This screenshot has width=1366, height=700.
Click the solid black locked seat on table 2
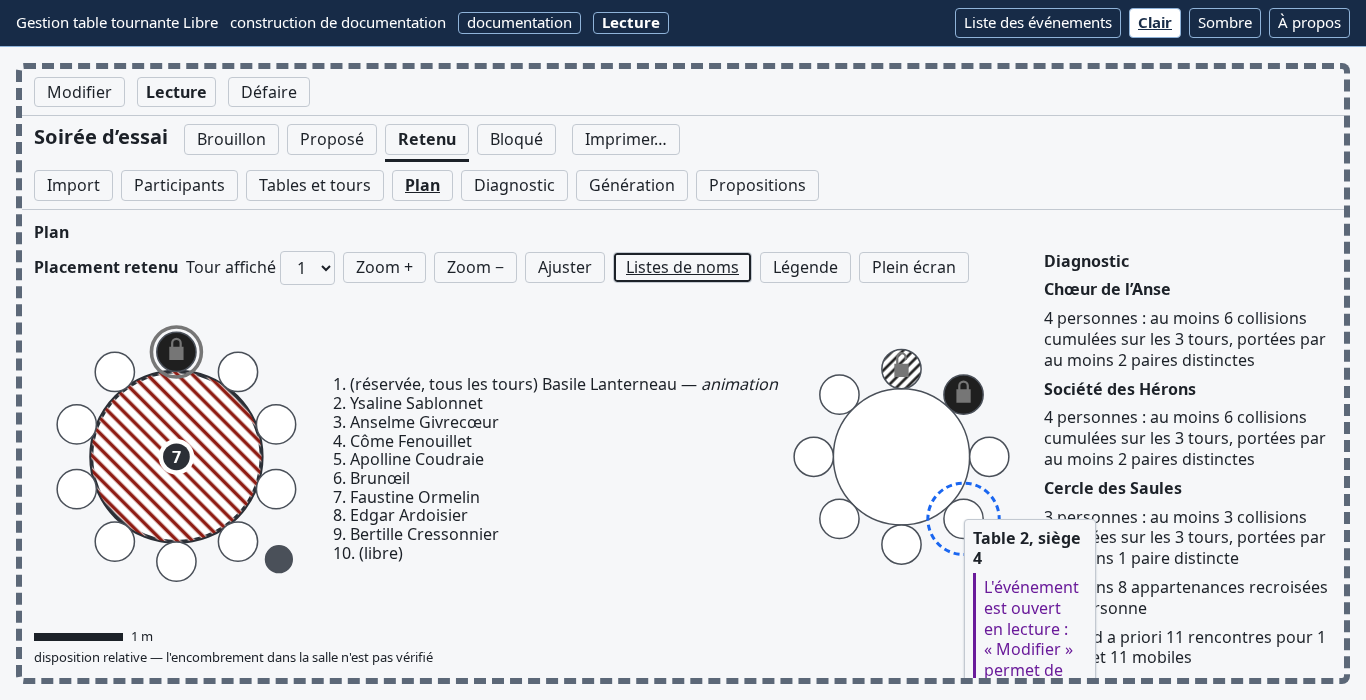pos(963,394)
